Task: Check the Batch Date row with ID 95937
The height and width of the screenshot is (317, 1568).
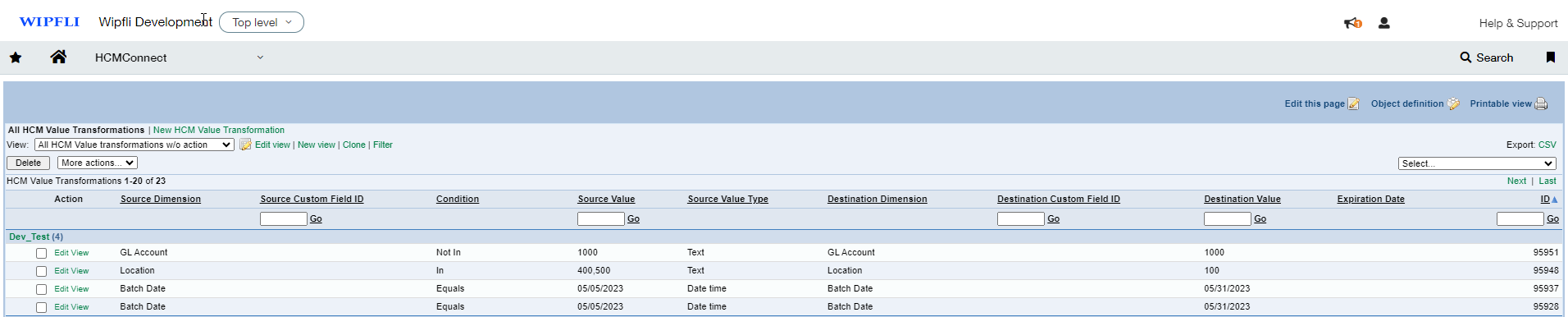Action: [x=41, y=289]
